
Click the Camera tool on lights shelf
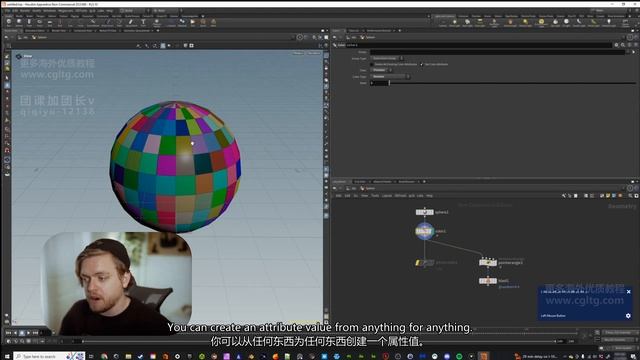(x=443, y=23)
